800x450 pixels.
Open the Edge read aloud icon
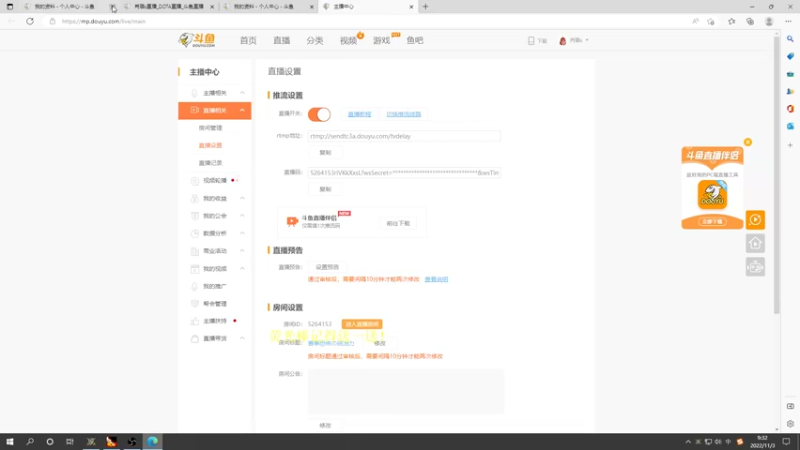click(695, 21)
